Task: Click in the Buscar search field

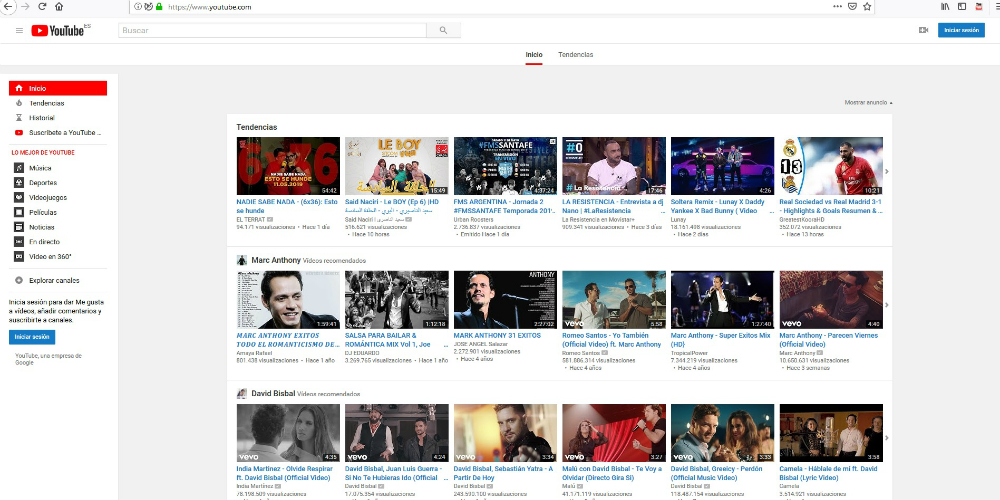Action: pos(272,30)
